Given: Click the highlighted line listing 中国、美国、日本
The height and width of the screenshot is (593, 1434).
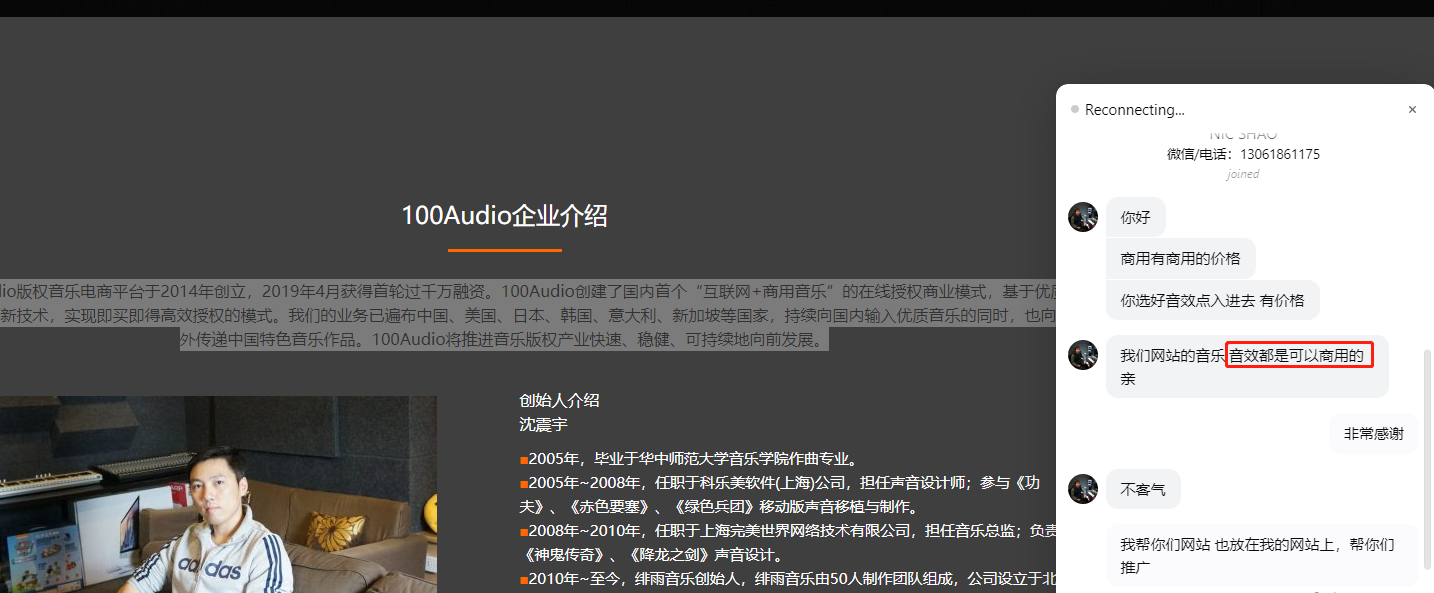Looking at the screenshot, I should click(x=529, y=316).
